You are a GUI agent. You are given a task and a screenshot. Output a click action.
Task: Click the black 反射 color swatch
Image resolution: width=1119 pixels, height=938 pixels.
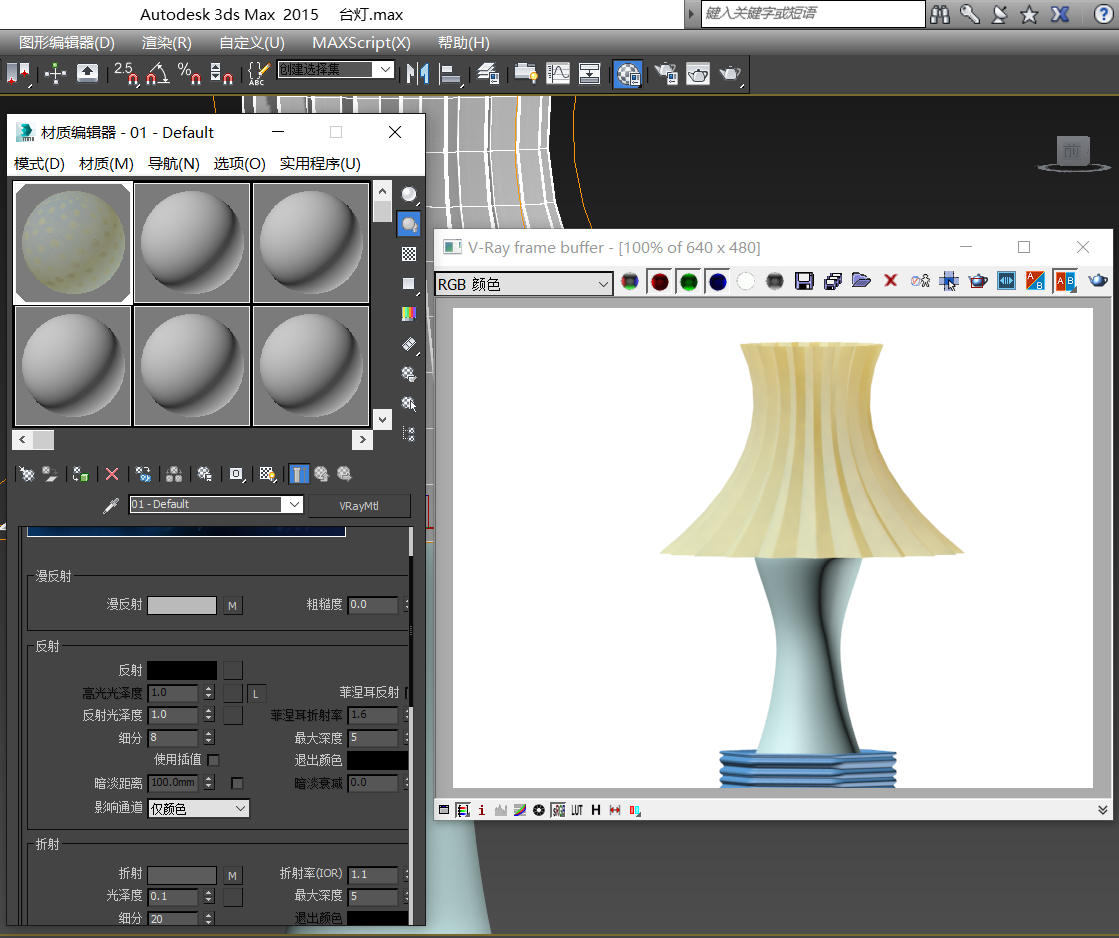tap(182, 670)
